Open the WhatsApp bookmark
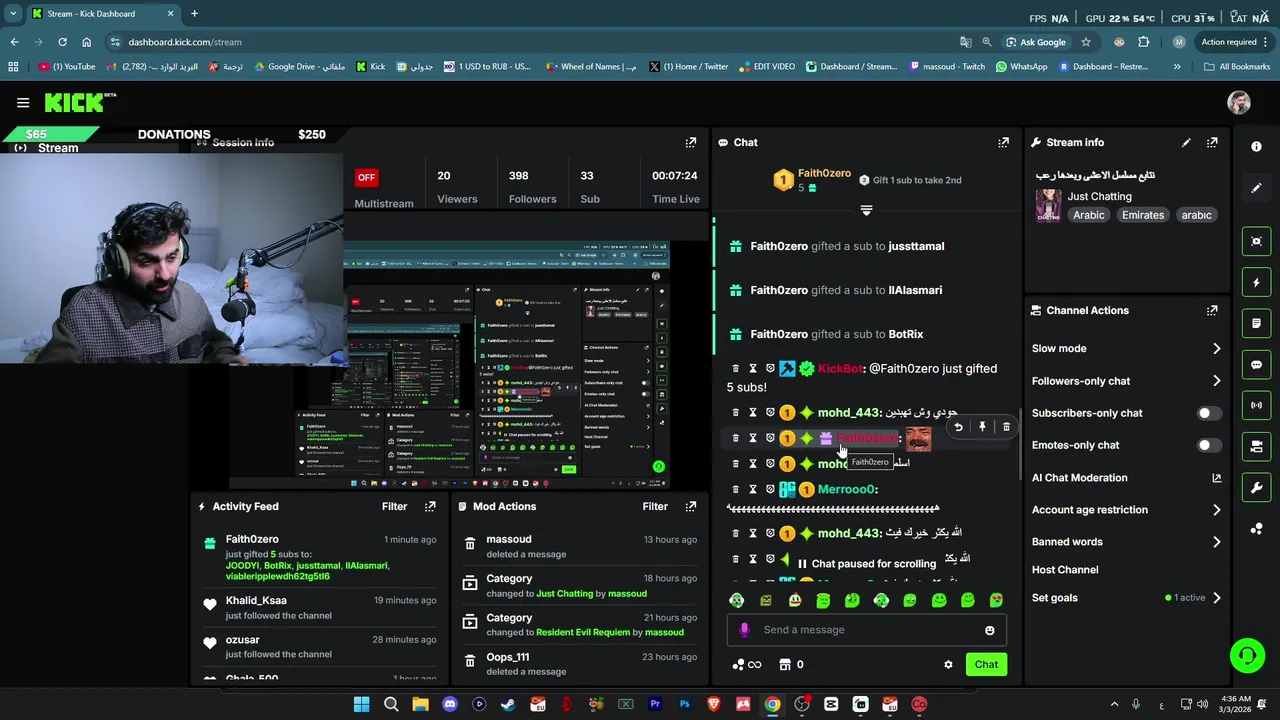 click(1021, 67)
